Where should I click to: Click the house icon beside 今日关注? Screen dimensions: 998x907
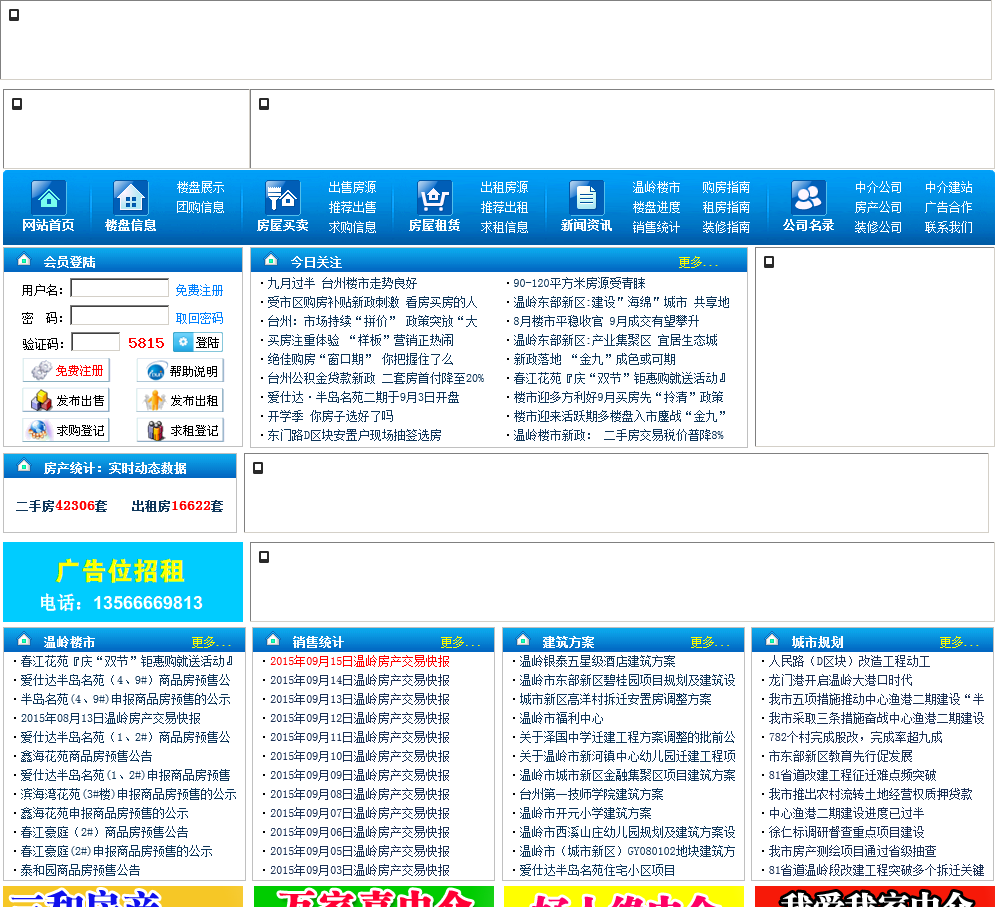(271, 260)
